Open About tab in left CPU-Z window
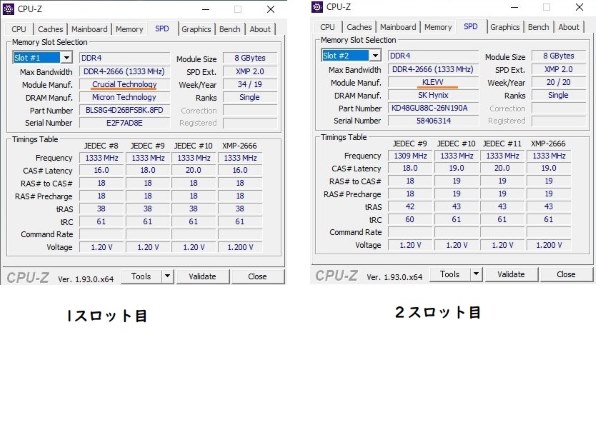Viewport: 596px width, 428px height. point(260,29)
